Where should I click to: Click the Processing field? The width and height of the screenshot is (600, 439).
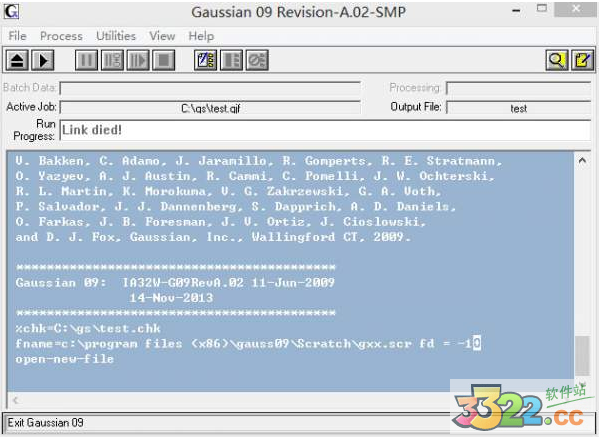pyautogui.click(x=519, y=88)
